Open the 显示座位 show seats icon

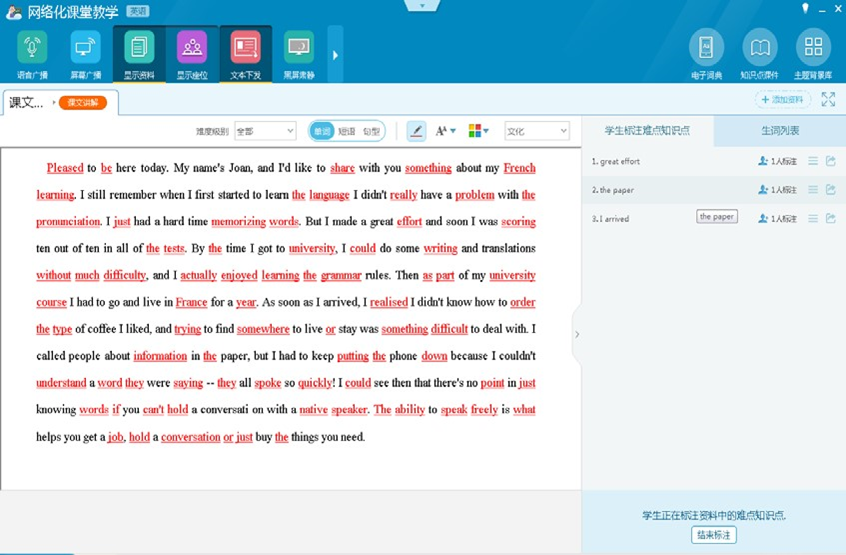point(192,48)
